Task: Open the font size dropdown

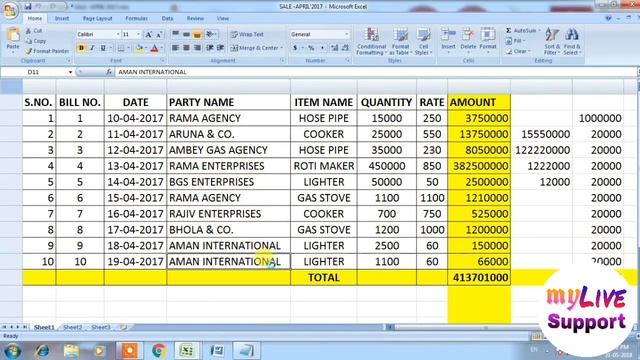Action: pos(139,34)
